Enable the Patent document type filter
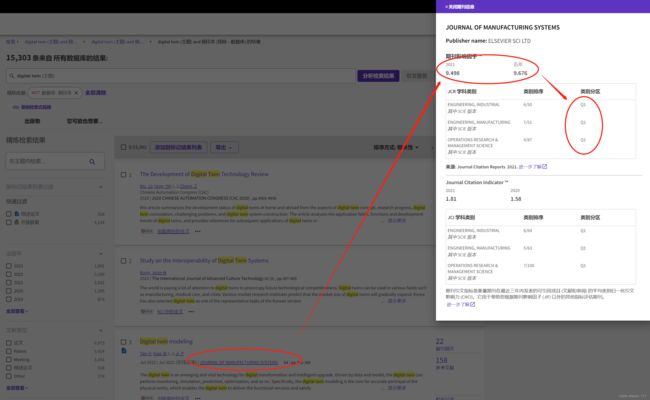The height and width of the screenshot is (400, 650). [9, 351]
